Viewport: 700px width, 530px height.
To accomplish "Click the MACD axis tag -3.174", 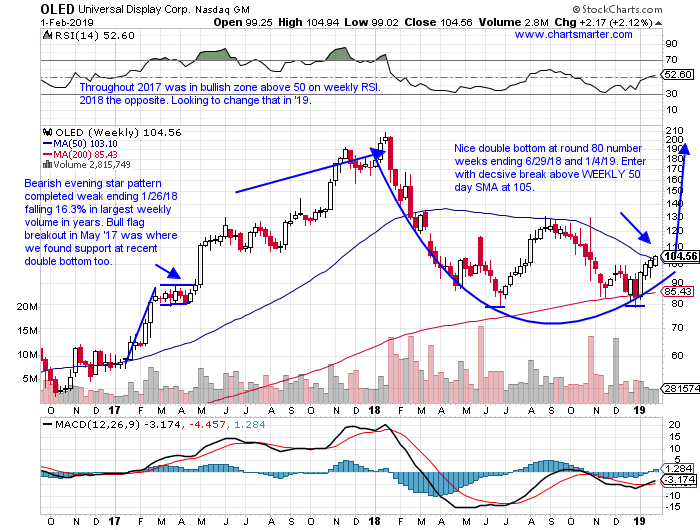I will point(679,480).
